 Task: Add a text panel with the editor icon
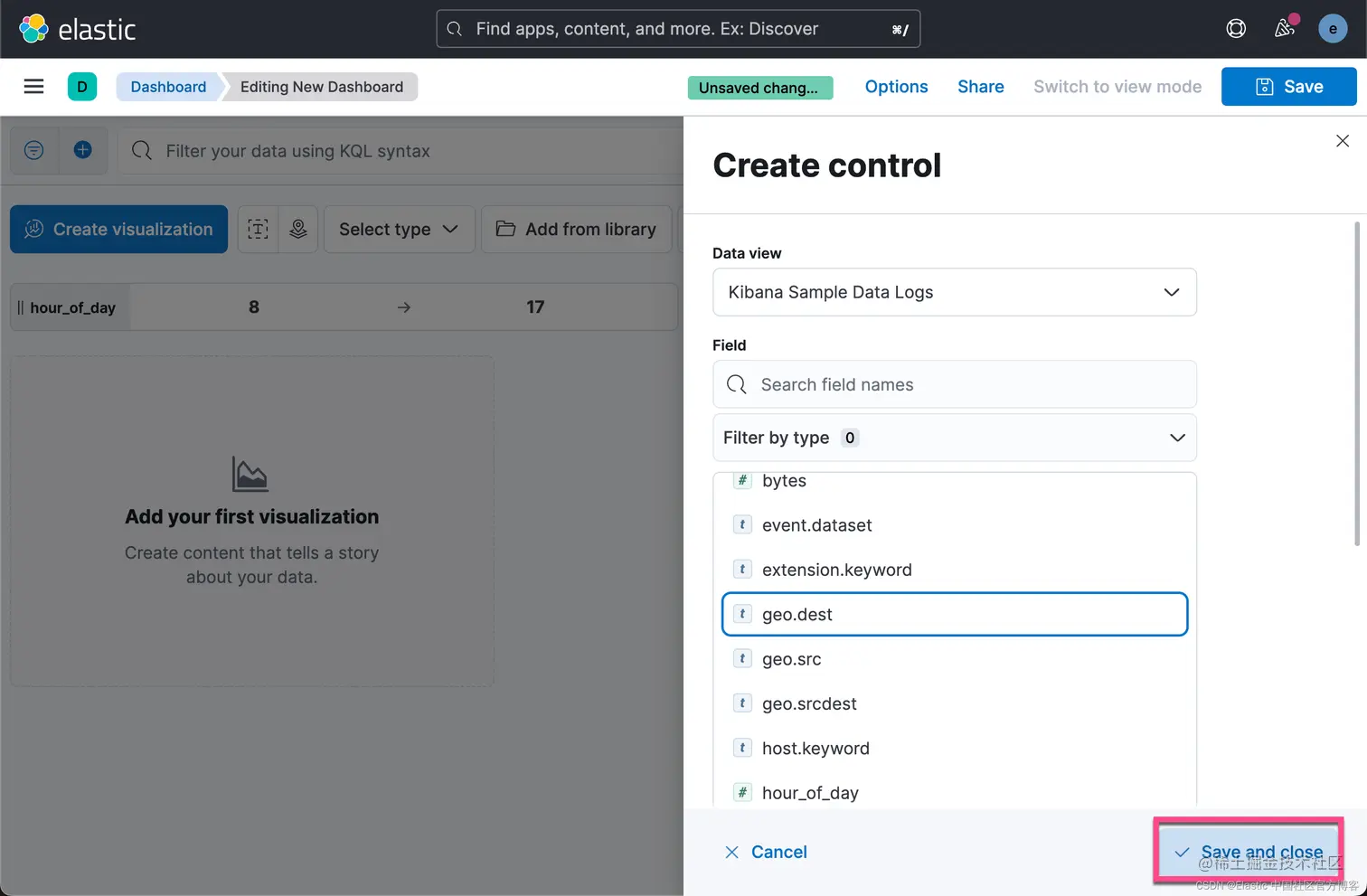pos(258,230)
